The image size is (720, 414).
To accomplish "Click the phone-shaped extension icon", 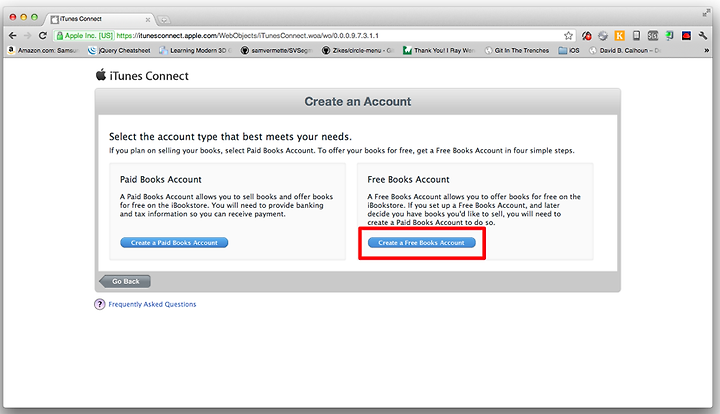I will coord(636,35).
